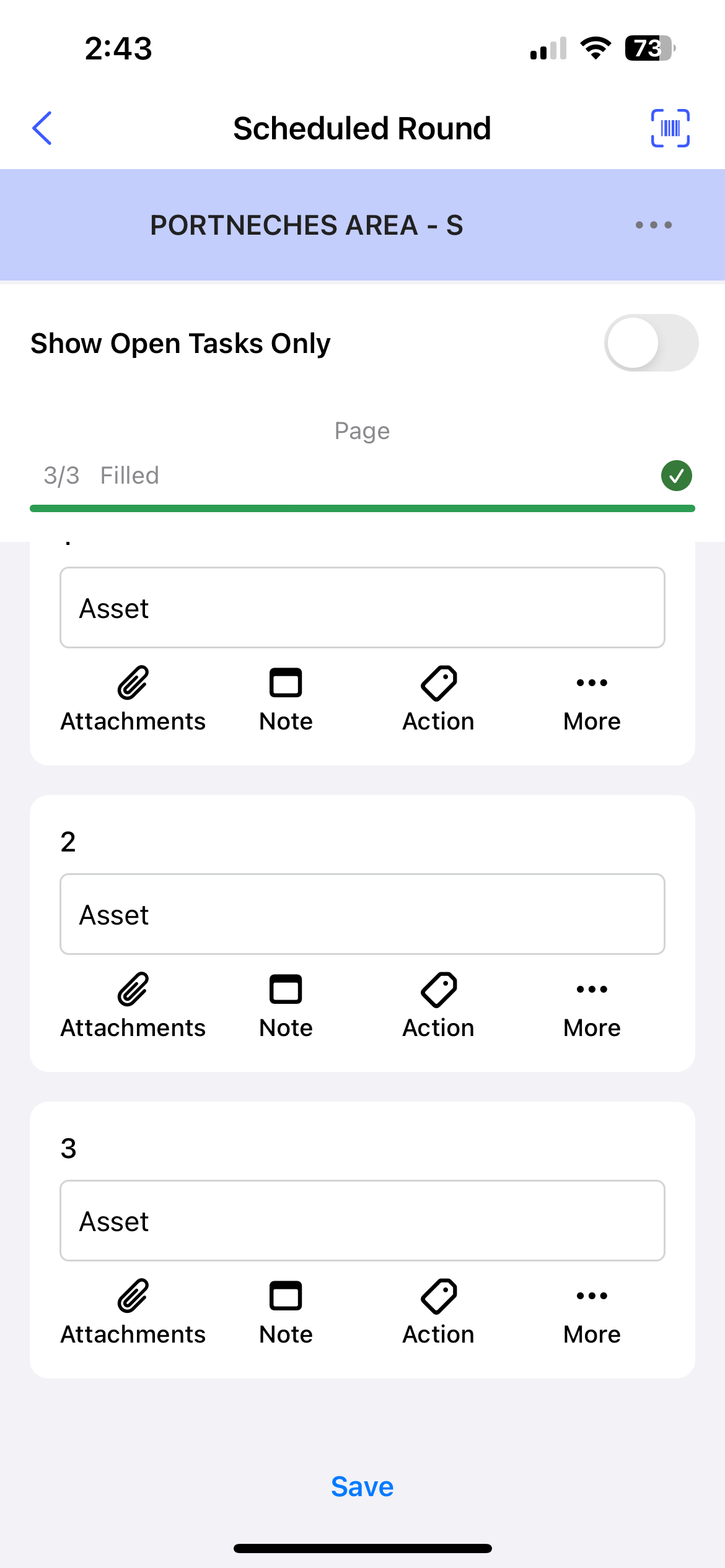Open the barcode scanner
Image resolution: width=725 pixels, height=1568 pixels.
[x=670, y=128]
